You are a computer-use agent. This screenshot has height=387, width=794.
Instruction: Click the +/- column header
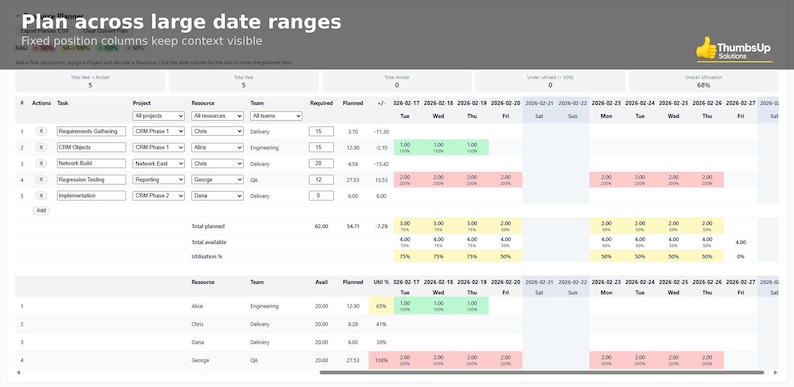coord(381,103)
